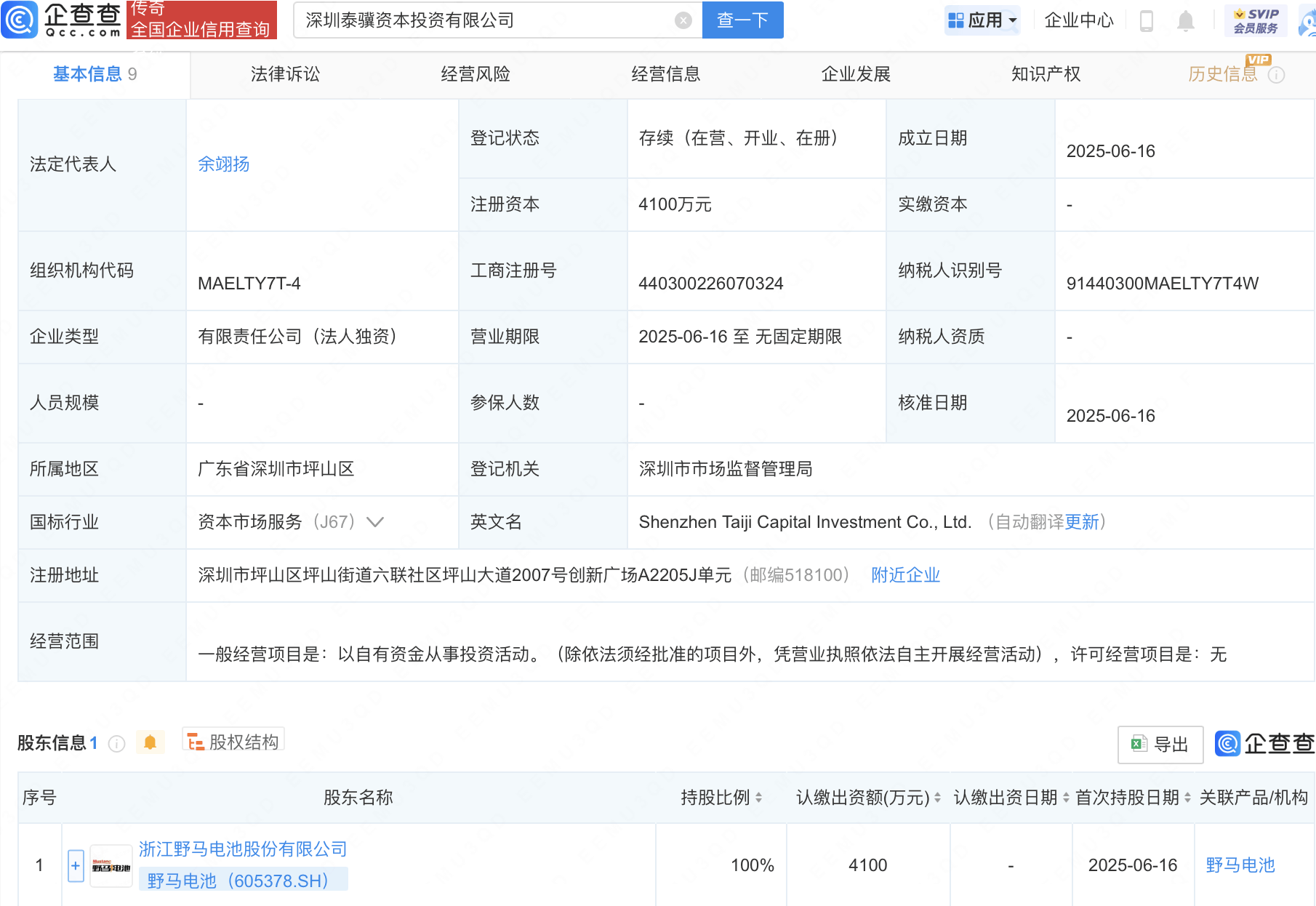Open related product 野马电池 link
Screen dimensions: 1316x906
click(x=1240, y=865)
